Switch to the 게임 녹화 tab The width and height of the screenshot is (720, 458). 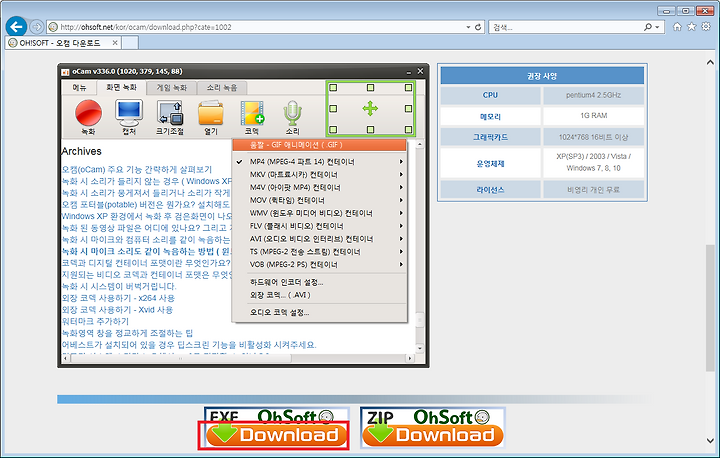[172, 88]
